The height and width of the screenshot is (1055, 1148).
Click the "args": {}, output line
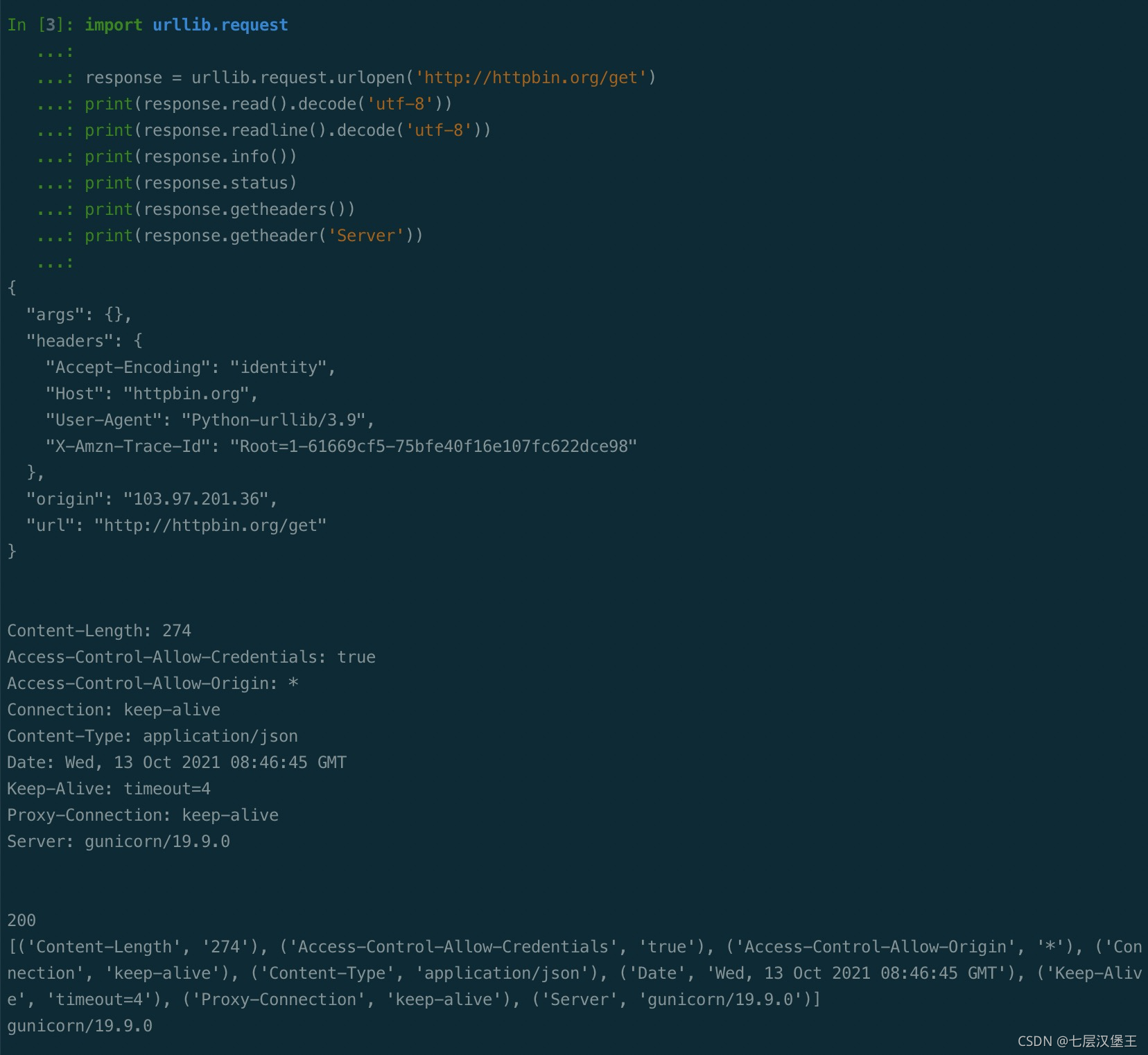(79, 315)
